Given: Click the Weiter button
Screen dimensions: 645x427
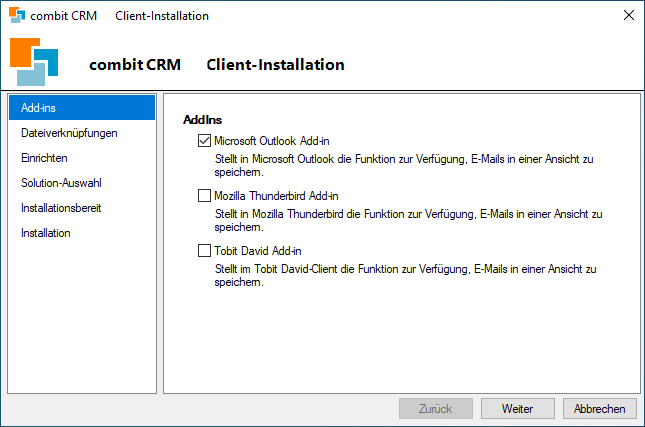Looking at the screenshot, I should click(517, 408).
